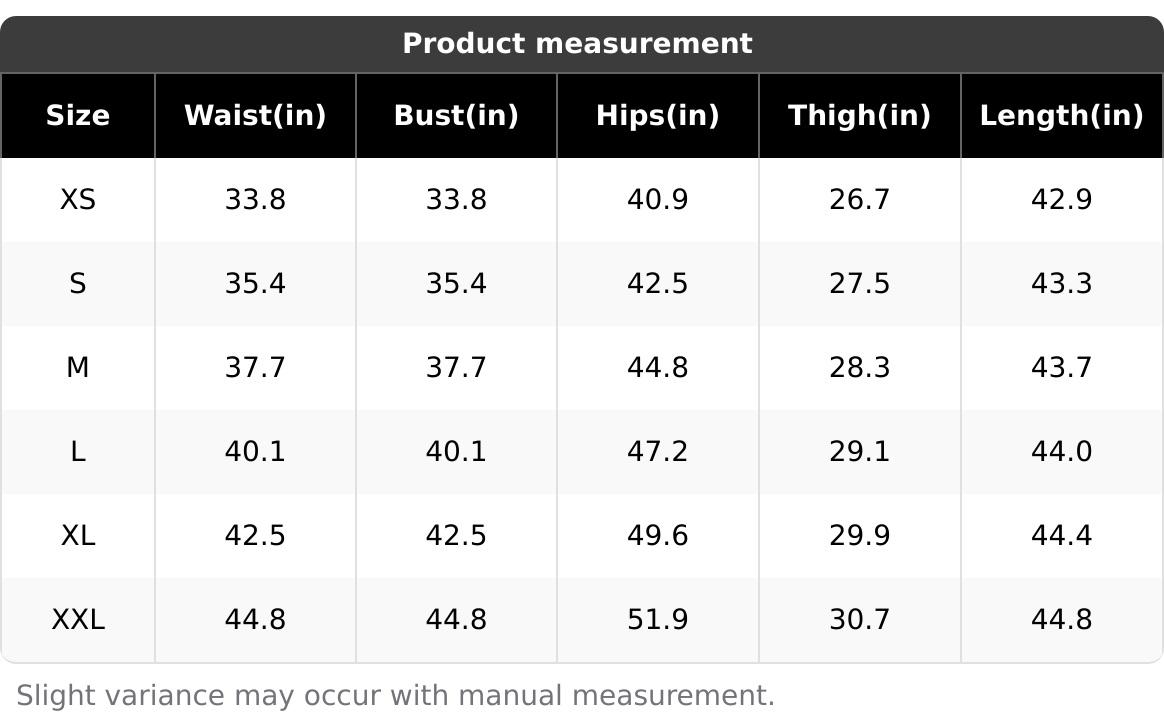
Task: Click the Thigh(in) column header
Action: (x=859, y=116)
